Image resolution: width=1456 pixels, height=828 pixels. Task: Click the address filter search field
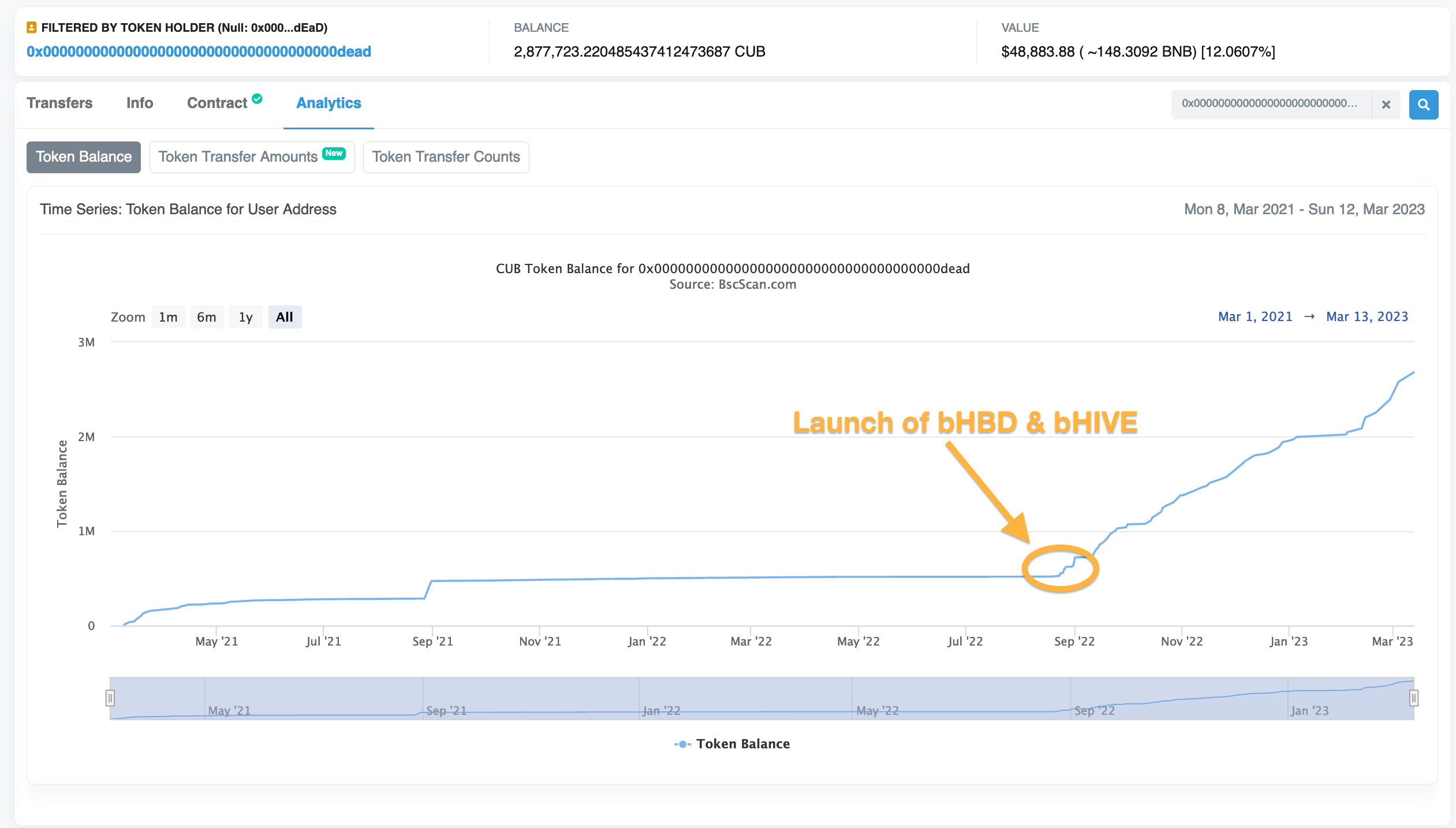(1271, 105)
